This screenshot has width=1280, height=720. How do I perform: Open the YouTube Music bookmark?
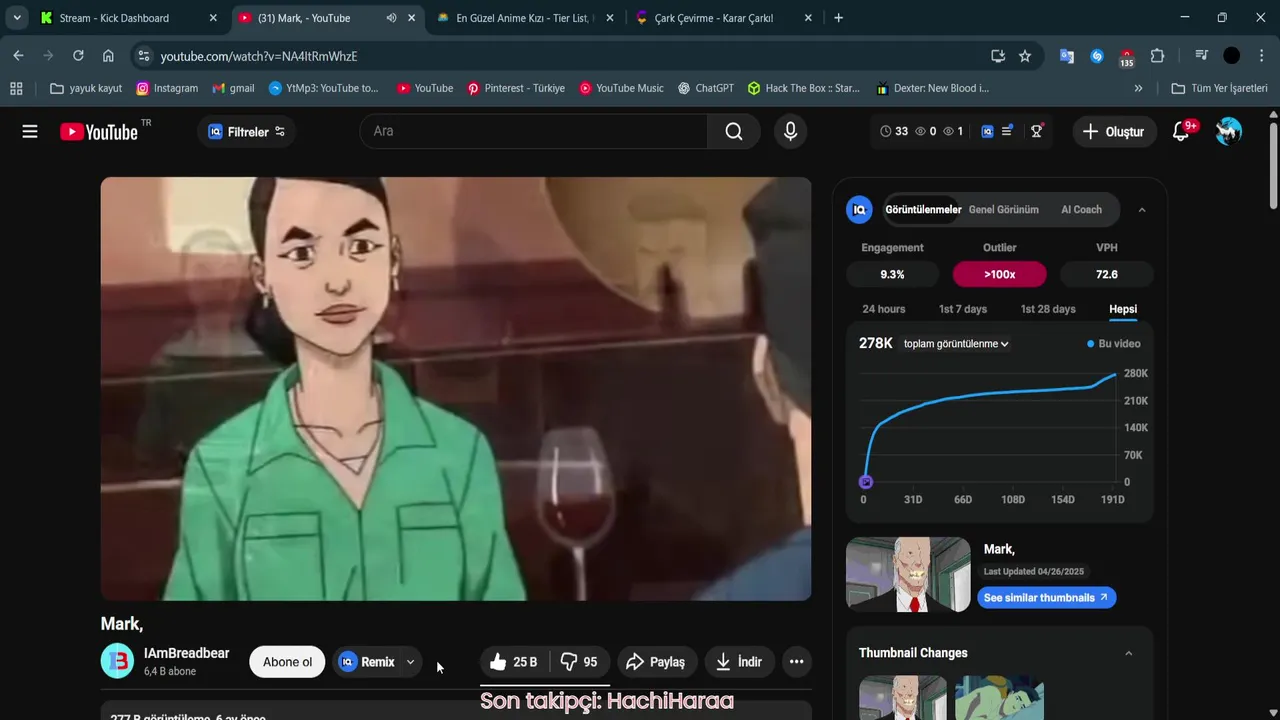click(x=621, y=88)
